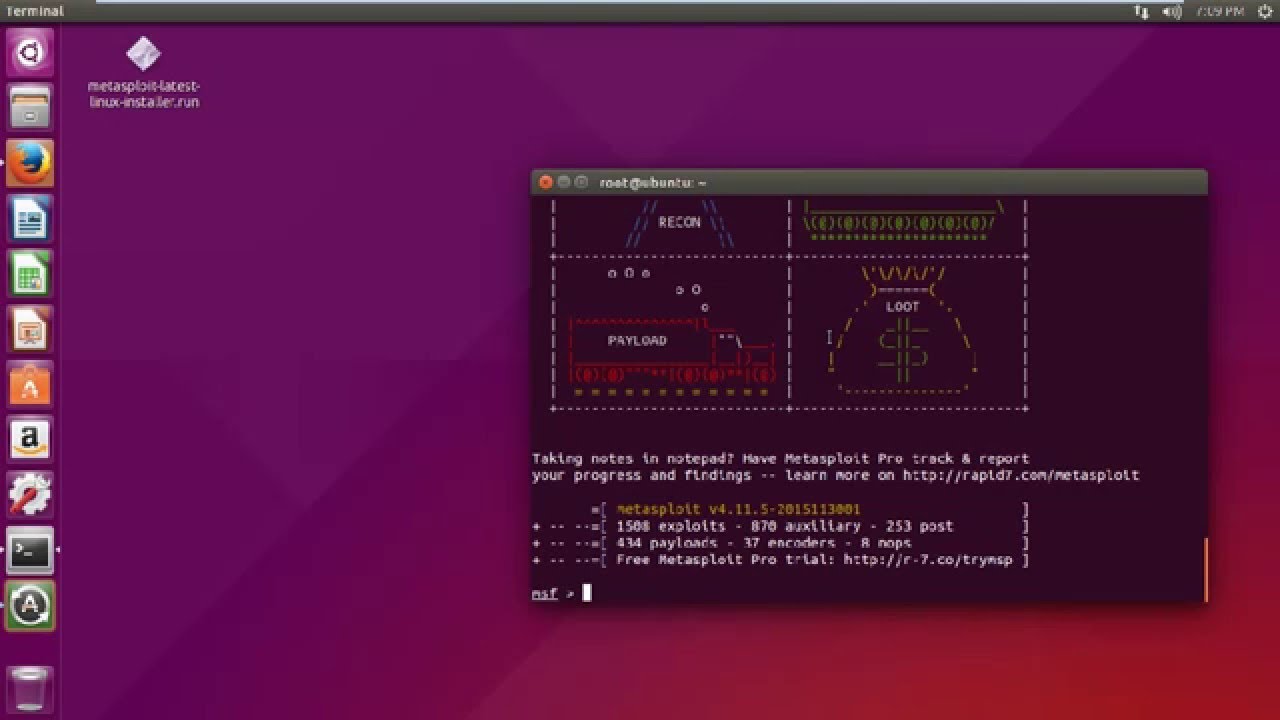The height and width of the screenshot is (720, 1280).
Task: Click the '1508 exploits - 870 auxiliary' line
Action: [x=784, y=526]
